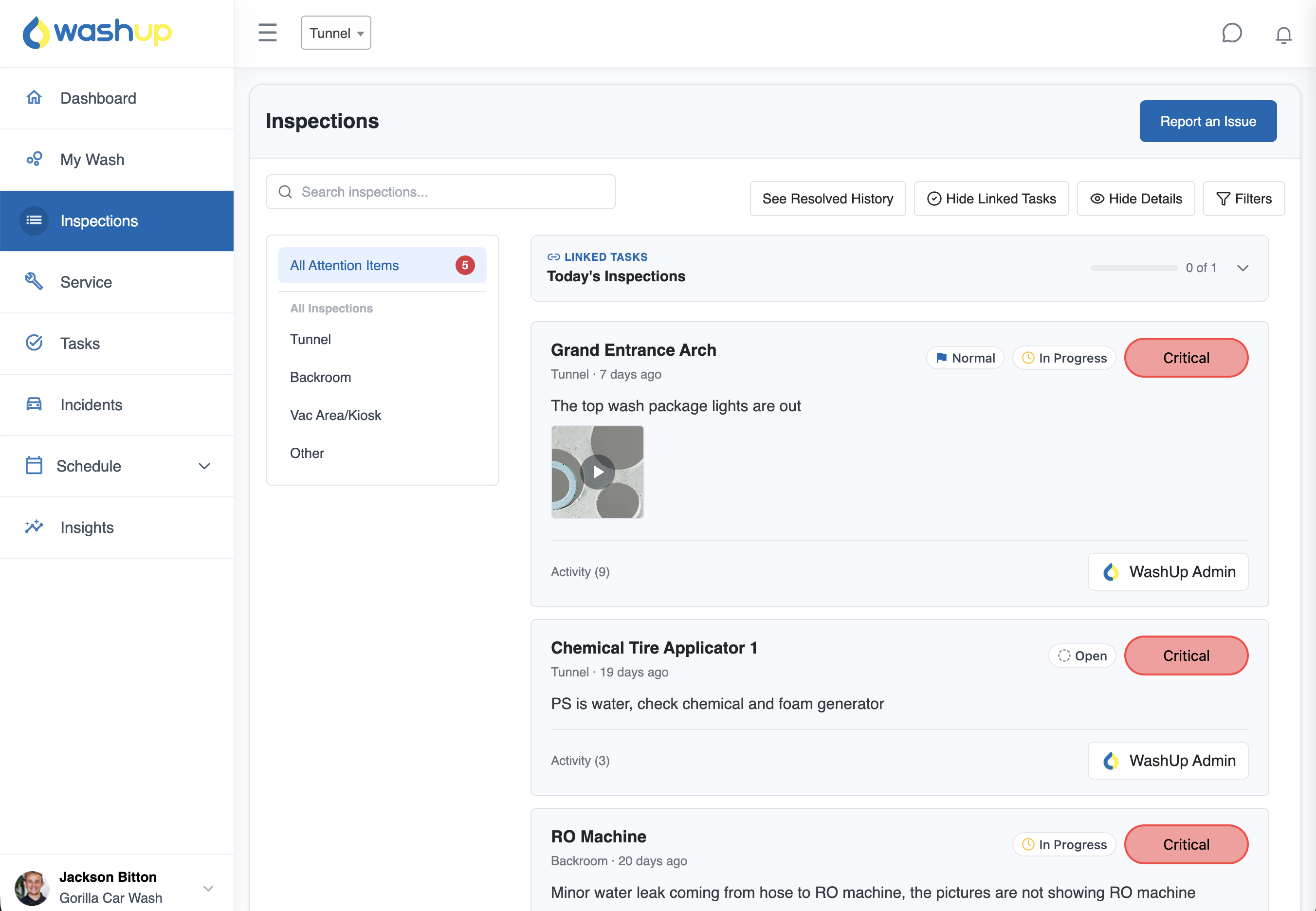Image resolution: width=1316 pixels, height=911 pixels.
Task: Open My Wash page
Action: coord(117,159)
